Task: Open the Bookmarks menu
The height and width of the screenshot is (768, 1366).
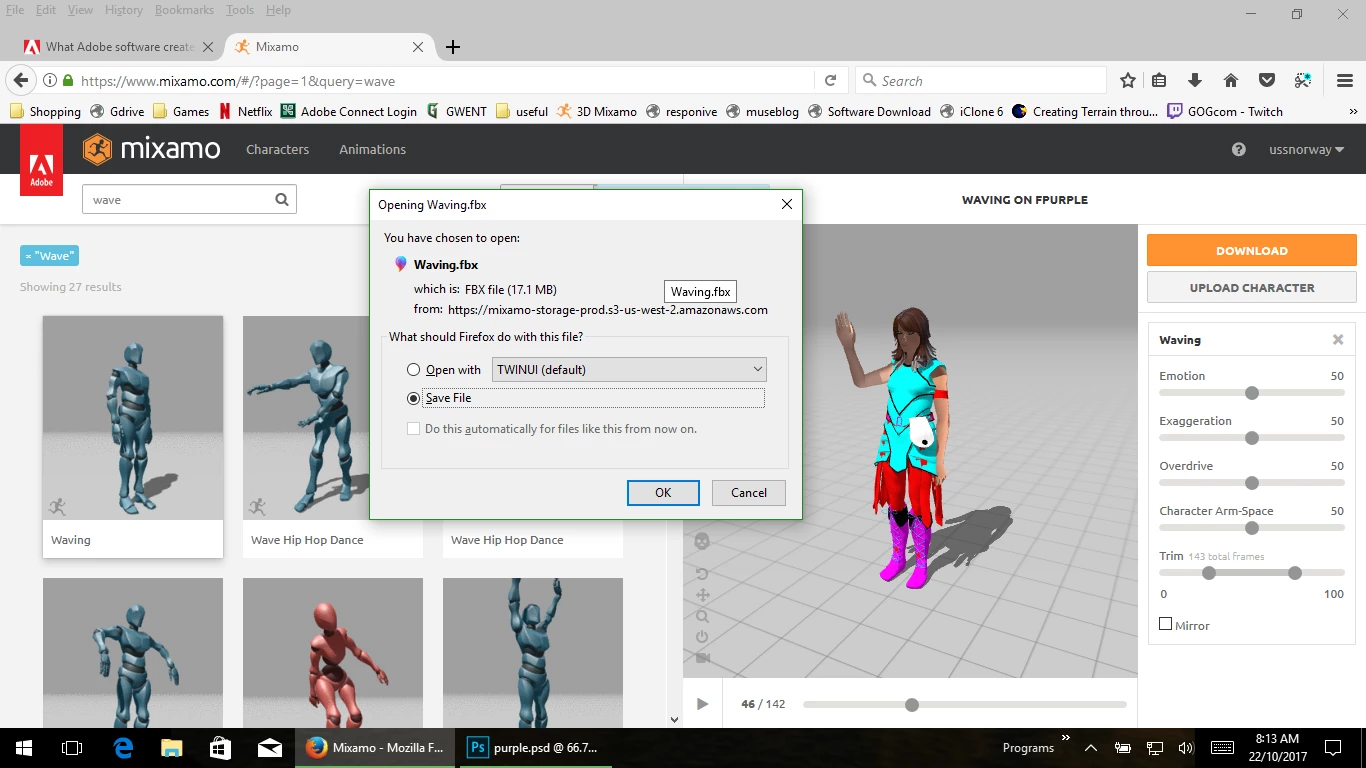Action: point(184,10)
